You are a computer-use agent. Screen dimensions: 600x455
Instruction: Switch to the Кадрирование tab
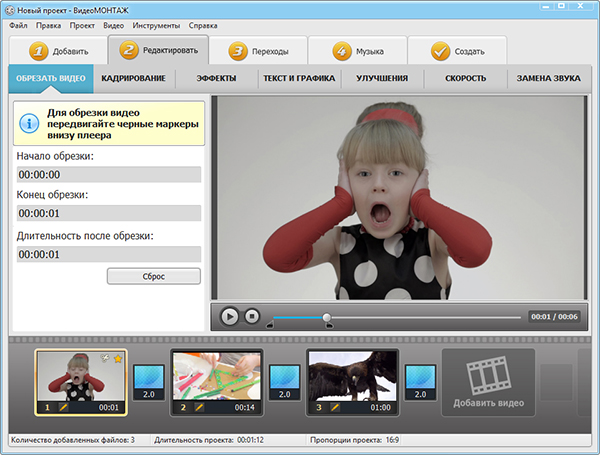tap(133, 78)
